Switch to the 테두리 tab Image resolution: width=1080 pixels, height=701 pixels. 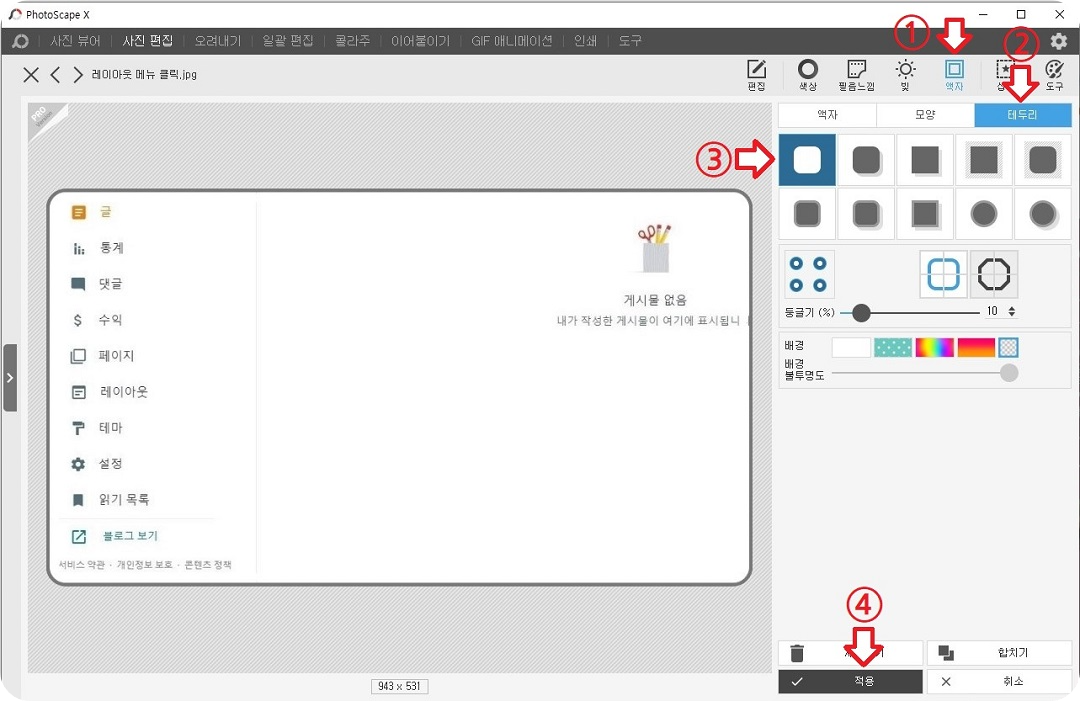click(x=1023, y=115)
